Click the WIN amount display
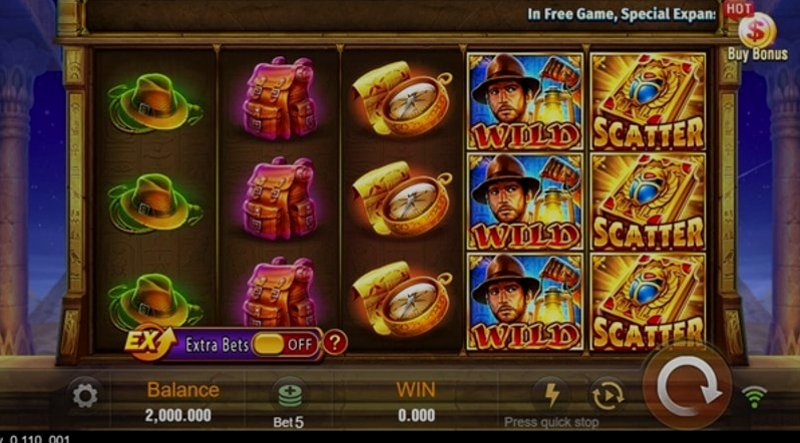 (416, 415)
